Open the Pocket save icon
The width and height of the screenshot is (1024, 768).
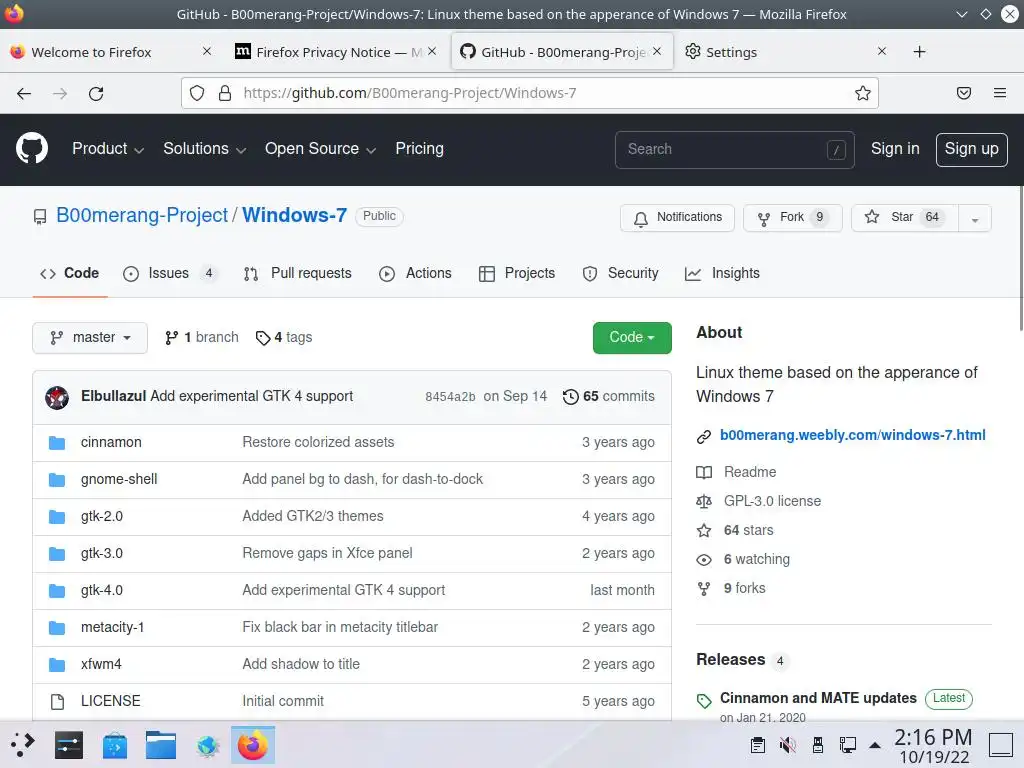[964, 93]
